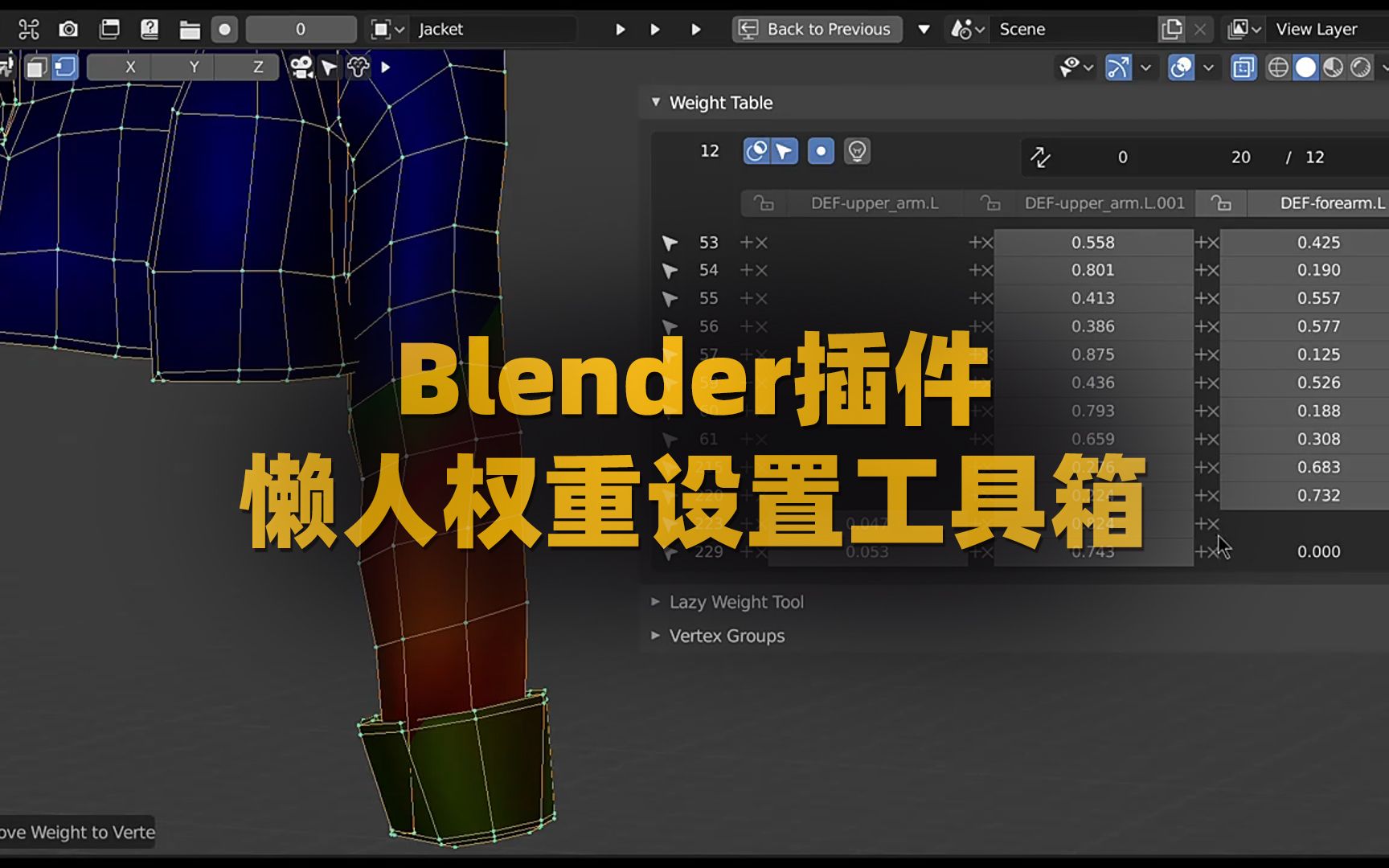
Task: Expand the Vertex Groups panel
Action: [656, 635]
